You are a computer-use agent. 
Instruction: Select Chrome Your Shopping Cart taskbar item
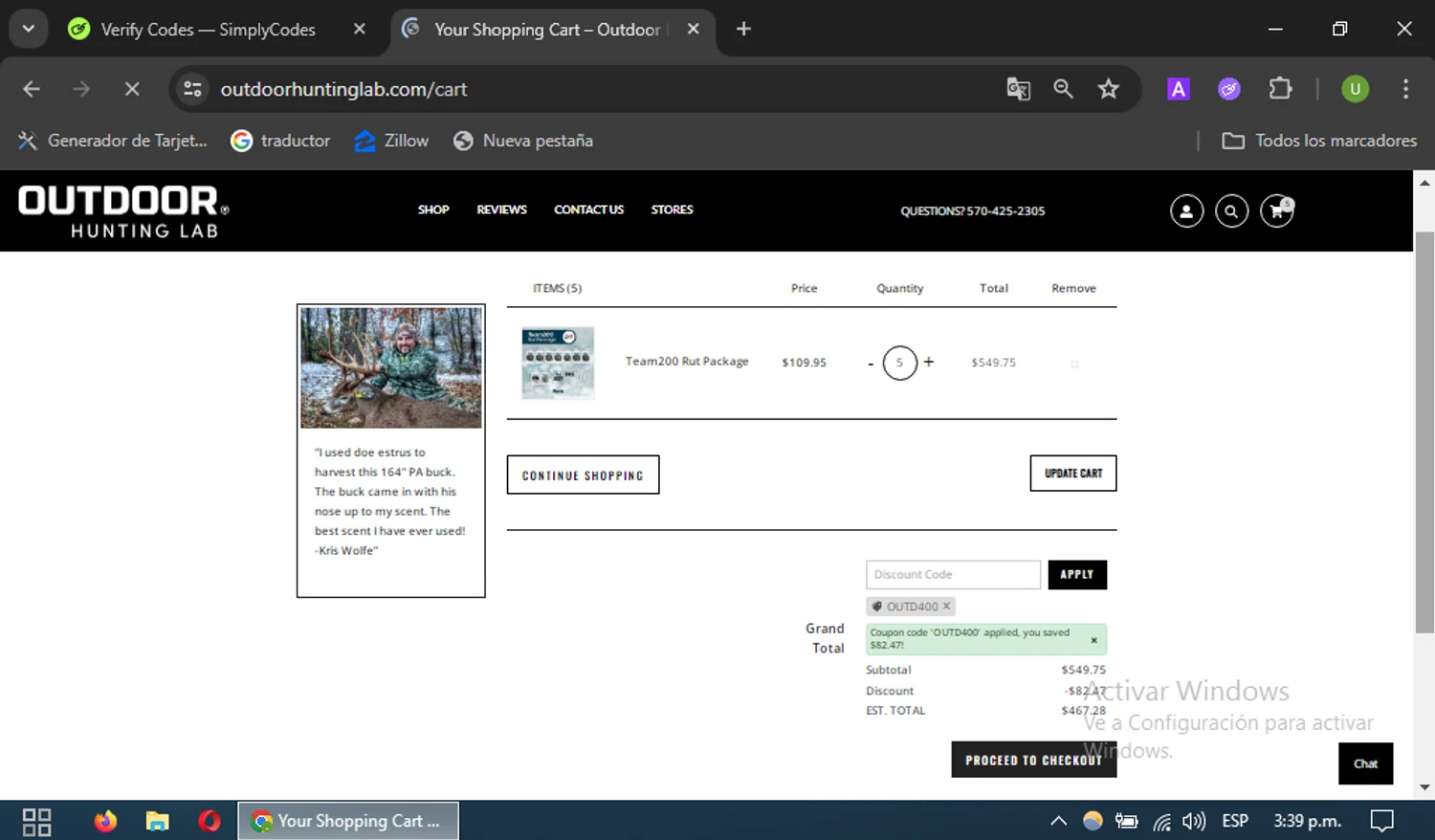pos(348,821)
